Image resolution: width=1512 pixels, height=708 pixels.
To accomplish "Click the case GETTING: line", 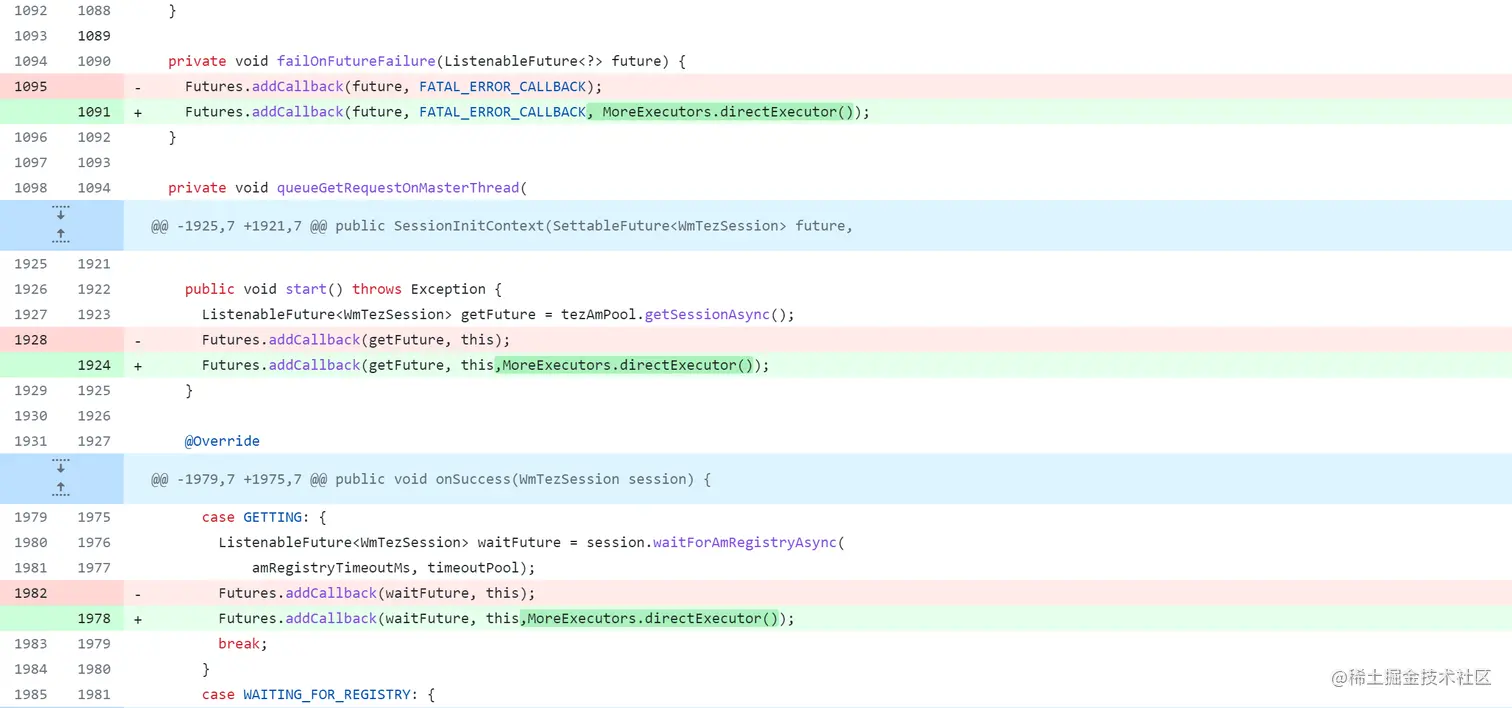I will click(264, 517).
